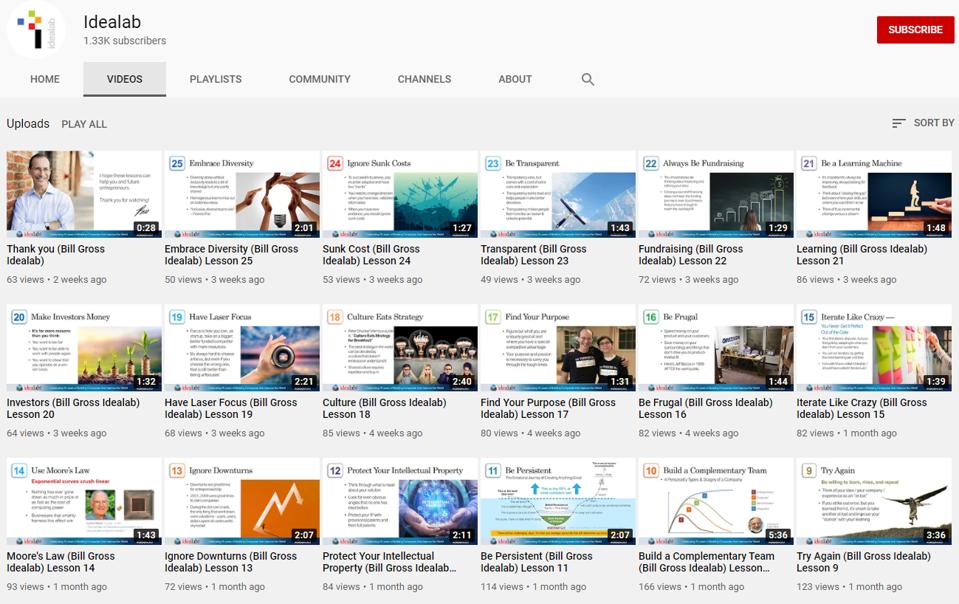Open the channel search icon
This screenshot has height=604, width=959.
click(588, 79)
